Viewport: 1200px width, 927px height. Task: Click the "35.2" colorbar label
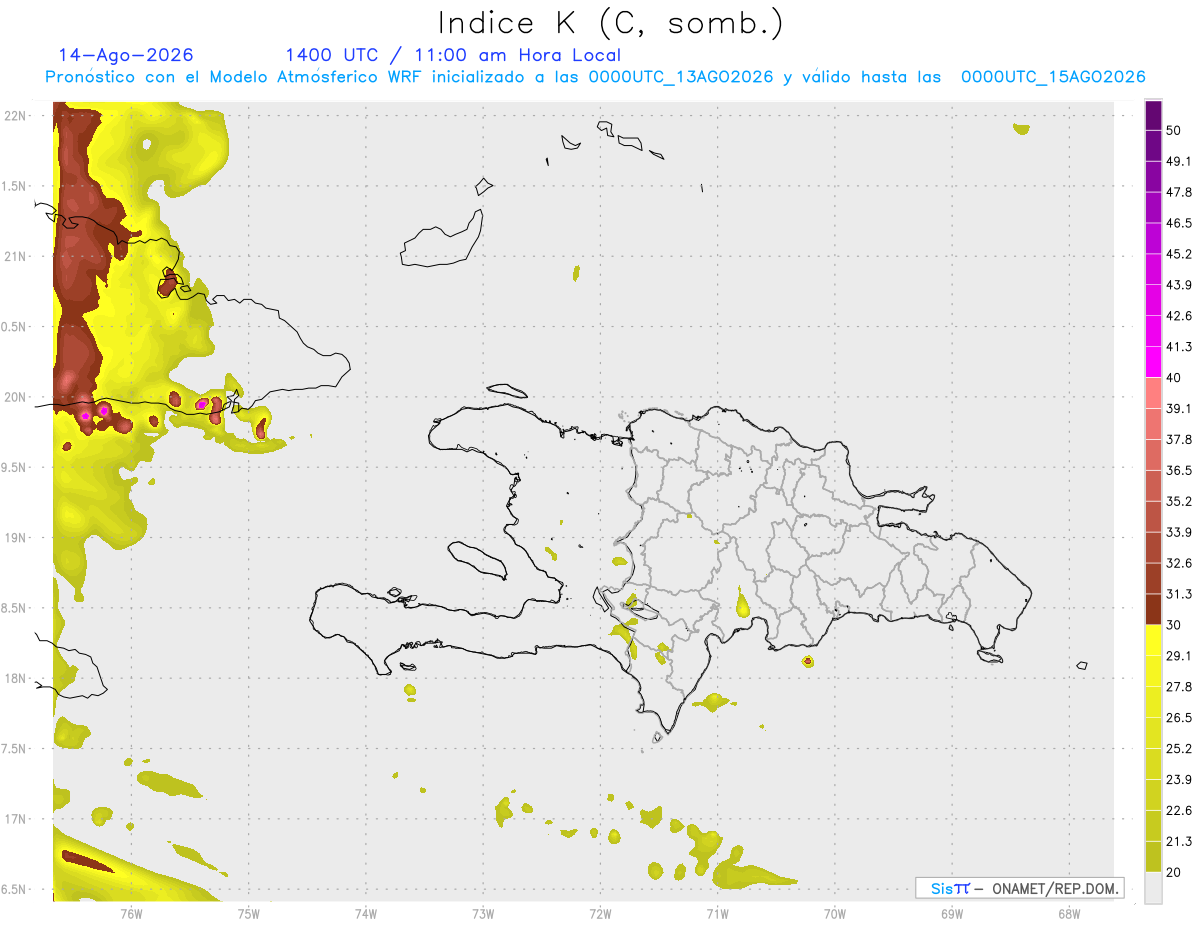point(1179,502)
